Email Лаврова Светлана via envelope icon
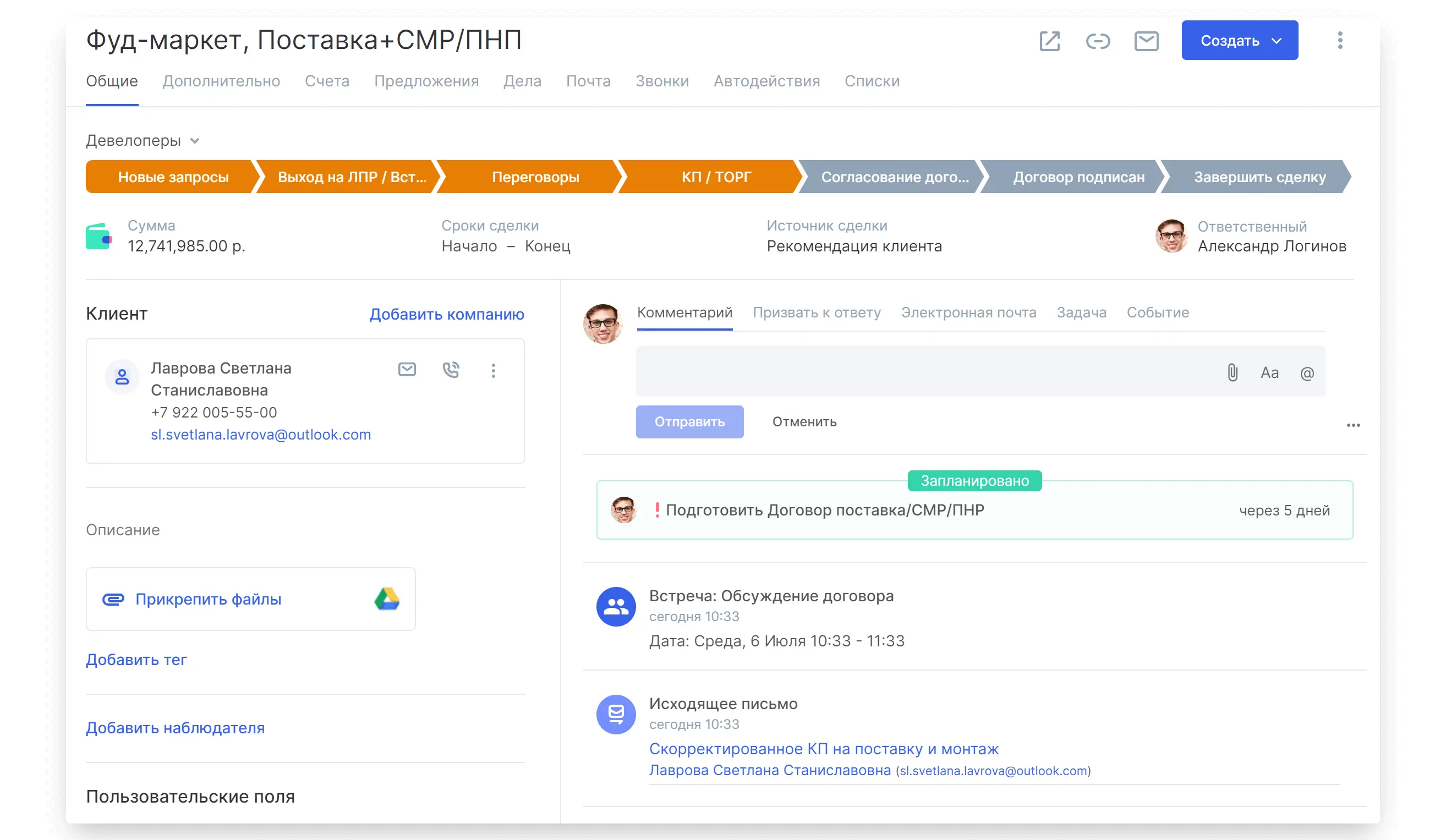 tap(407, 370)
